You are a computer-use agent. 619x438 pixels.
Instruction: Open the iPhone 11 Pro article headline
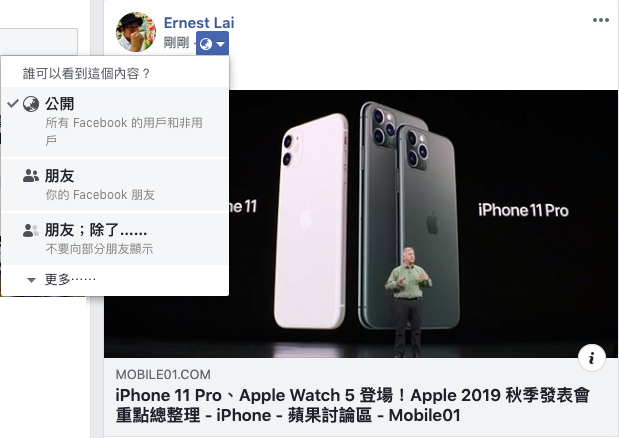pyautogui.click(x=353, y=405)
